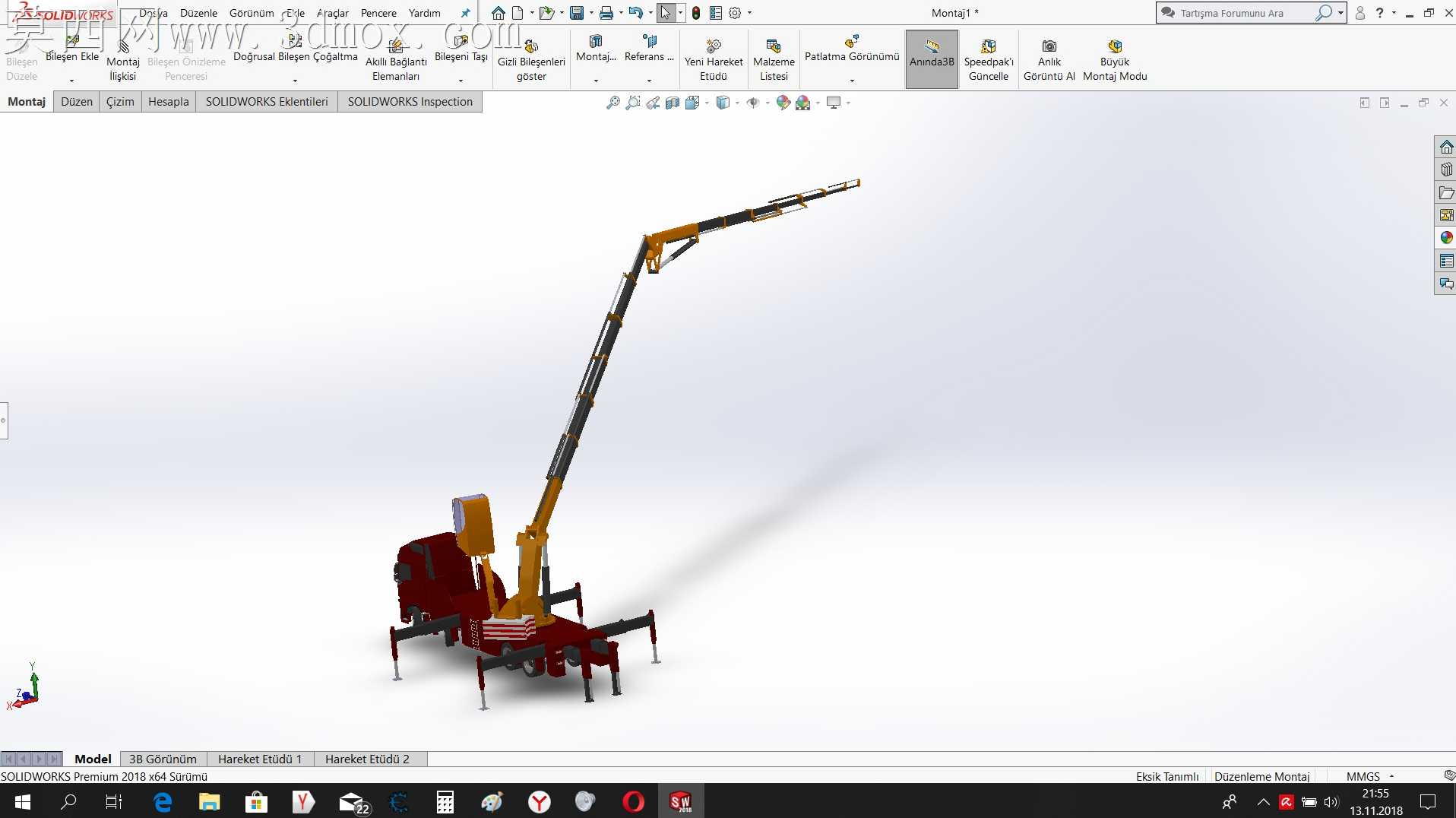This screenshot has width=1456, height=818.
Task: Select the Zoom to Area tool
Action: pos(633,103)
